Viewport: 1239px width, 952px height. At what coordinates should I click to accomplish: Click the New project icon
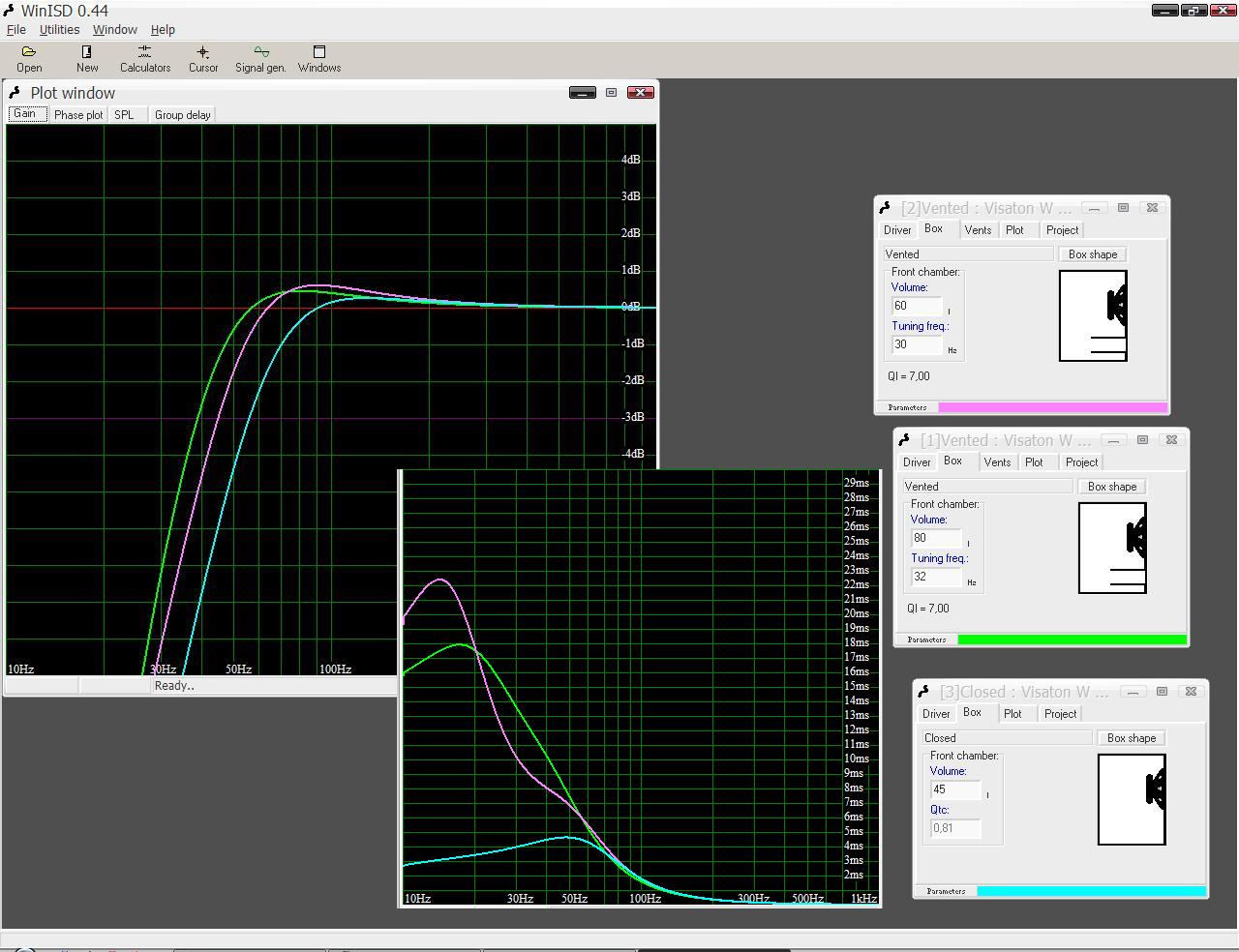click(x=87, y=58)
